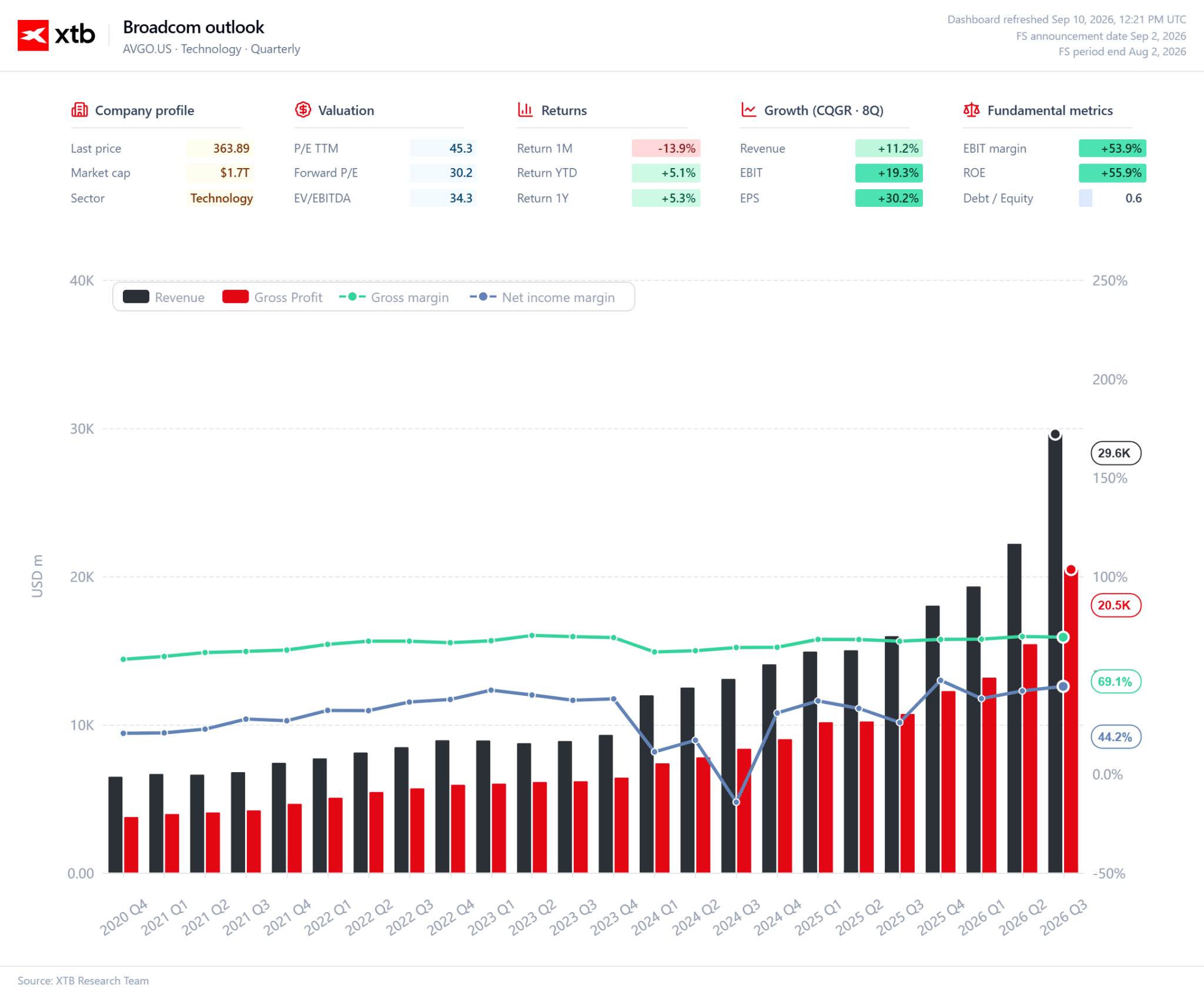Click the Growth line chart icon
1204x992 pixels.
tap(748, 110)
